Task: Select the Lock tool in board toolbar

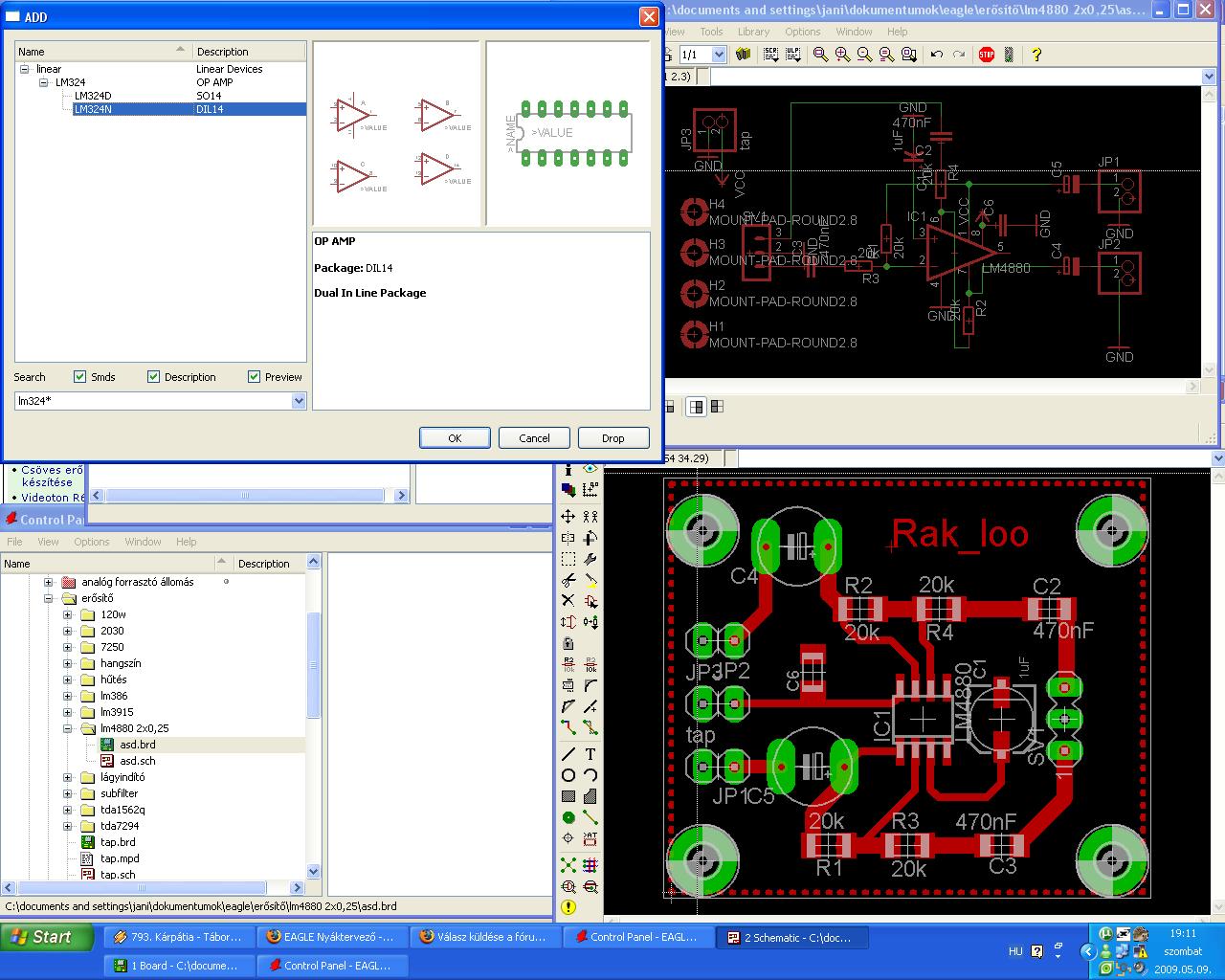Action: point(568,643)
